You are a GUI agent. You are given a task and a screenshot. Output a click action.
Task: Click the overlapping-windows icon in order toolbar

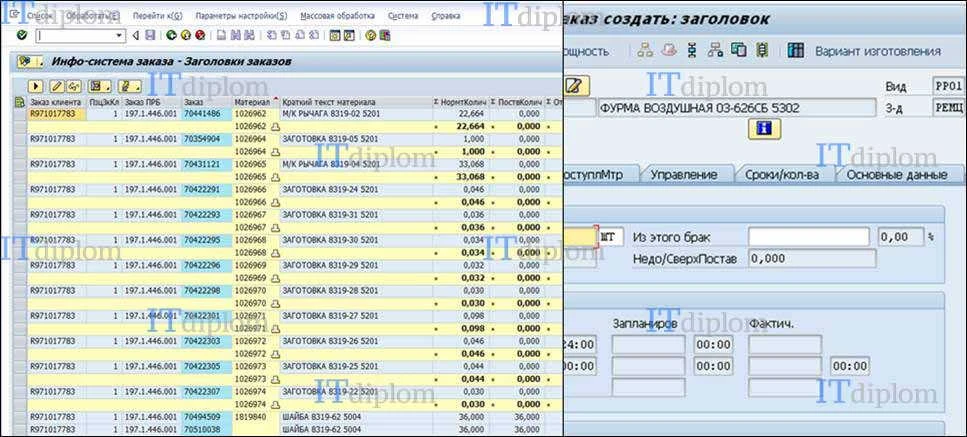point(739,51)
